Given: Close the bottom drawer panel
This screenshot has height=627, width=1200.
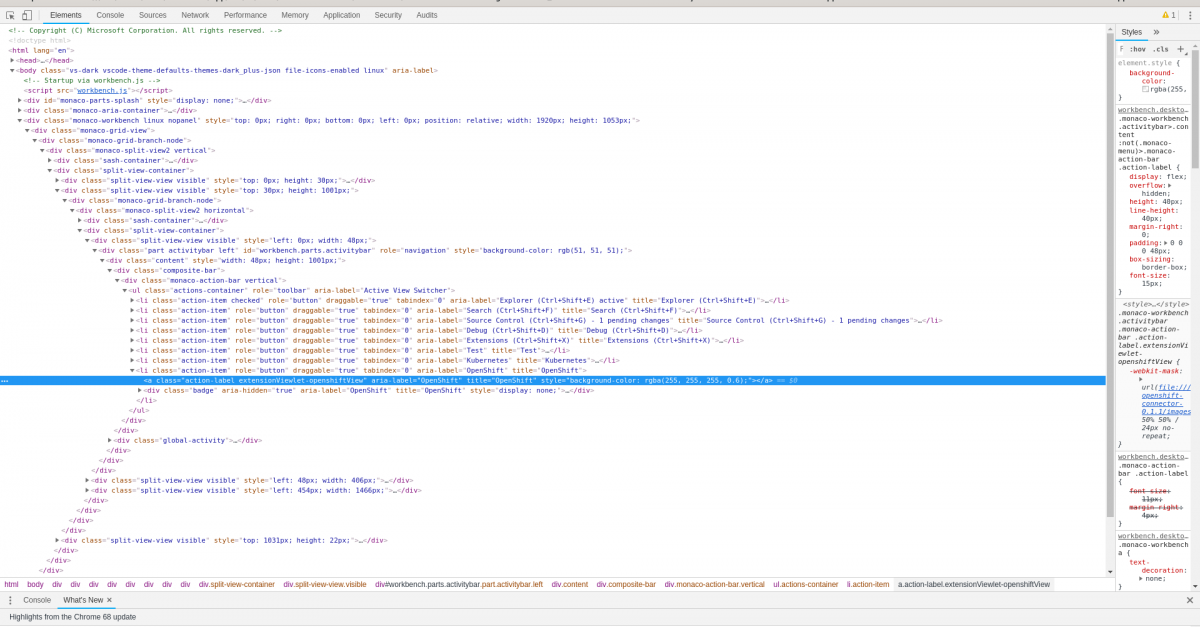Looking at the screenshot, I should pos(1189,600).
